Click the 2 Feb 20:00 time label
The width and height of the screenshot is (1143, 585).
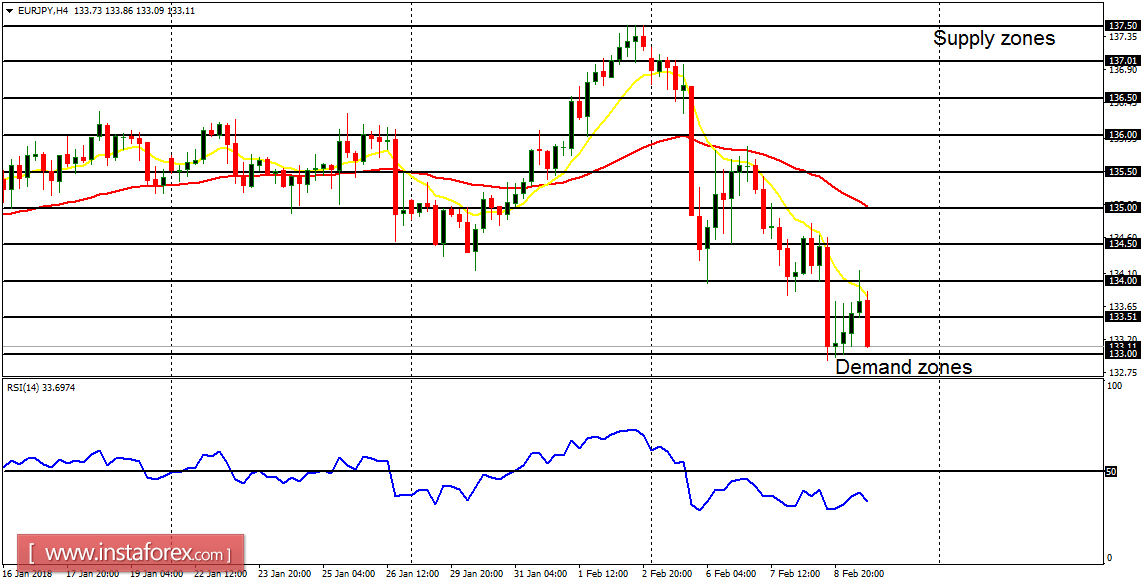666,573
